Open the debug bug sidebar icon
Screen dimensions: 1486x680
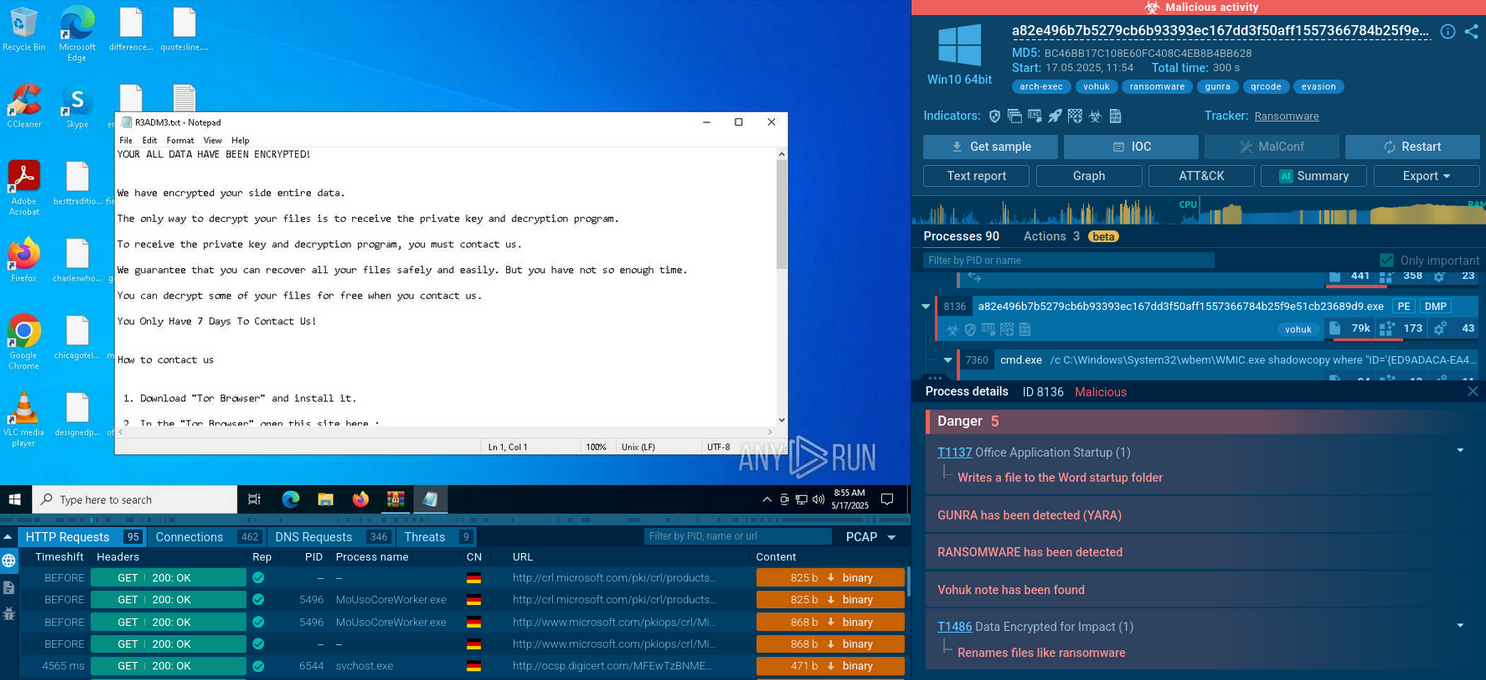[x=9, y=613]
